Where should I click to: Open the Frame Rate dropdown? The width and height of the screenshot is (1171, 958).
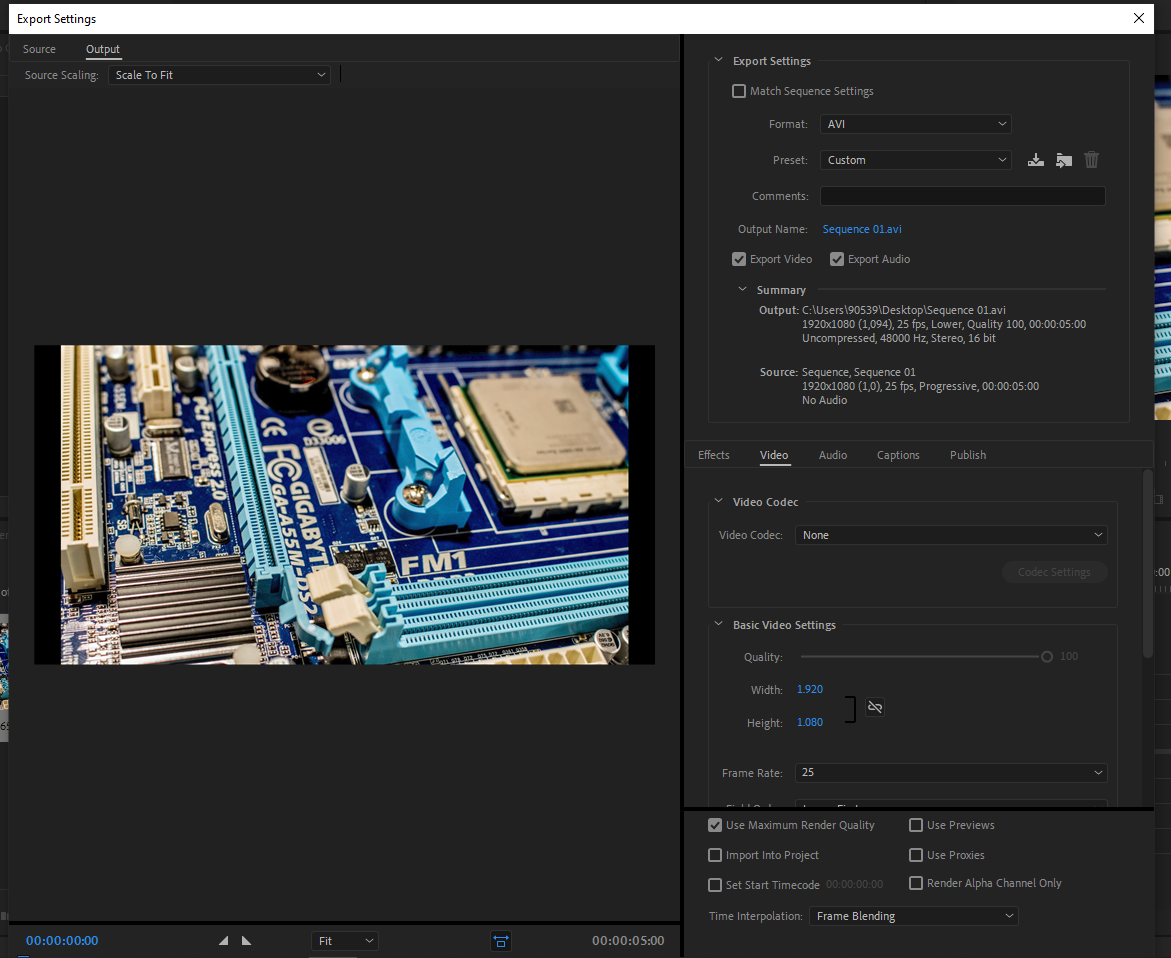pyautogui.click(x=951, y=773)
